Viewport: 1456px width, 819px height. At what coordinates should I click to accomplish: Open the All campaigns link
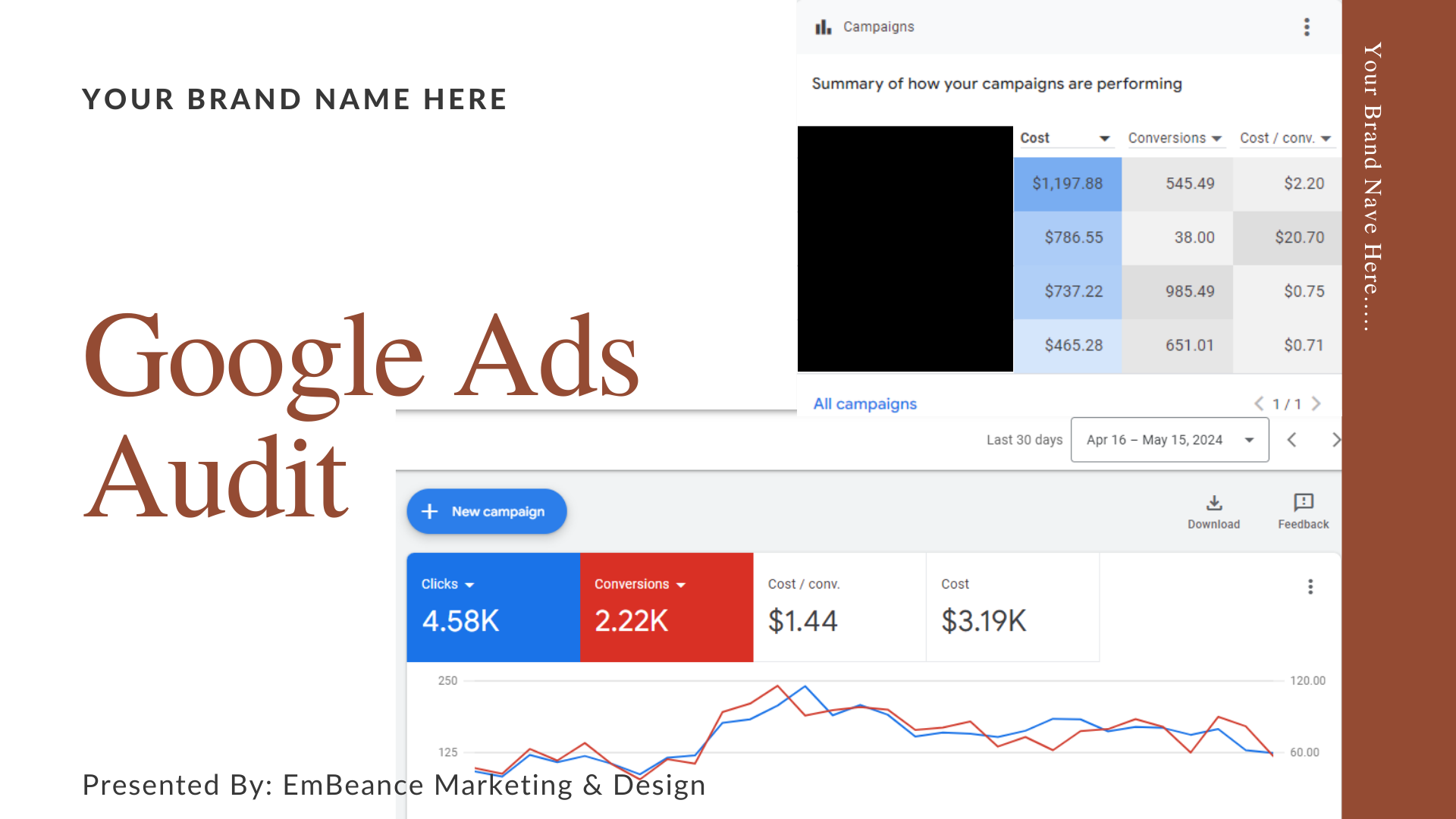click(x=864, y=404)
